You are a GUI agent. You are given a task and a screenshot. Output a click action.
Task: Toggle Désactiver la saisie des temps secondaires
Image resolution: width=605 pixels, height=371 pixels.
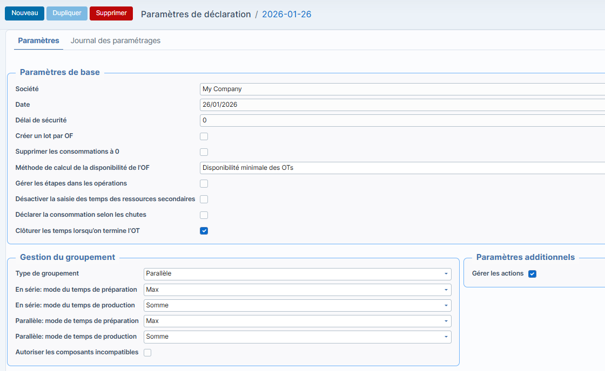point(204,199)
